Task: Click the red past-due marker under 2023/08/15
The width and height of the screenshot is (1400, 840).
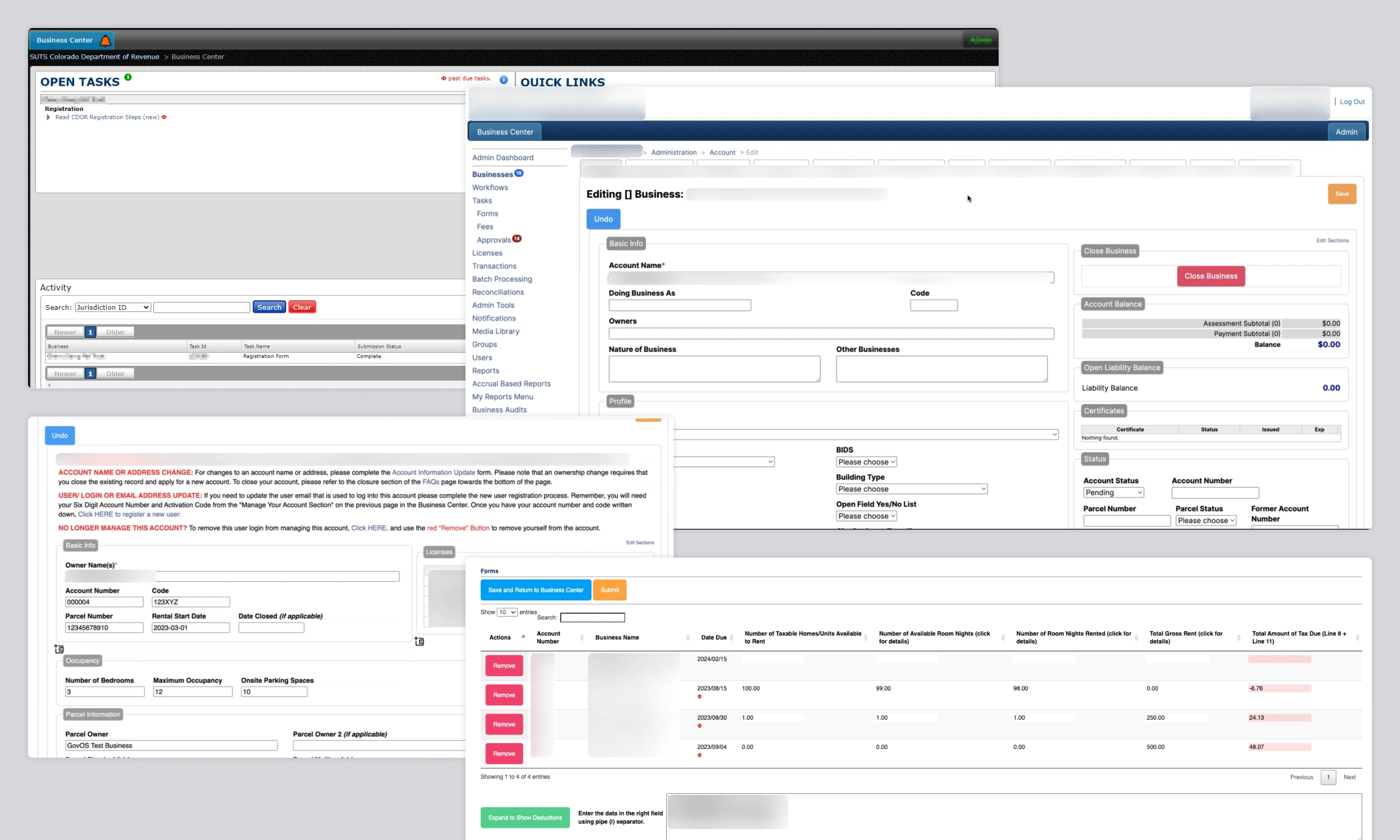Action: 699,696
